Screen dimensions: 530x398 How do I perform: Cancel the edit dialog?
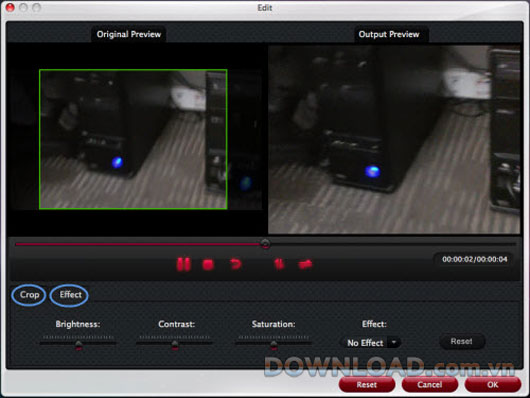click(430, 385)
